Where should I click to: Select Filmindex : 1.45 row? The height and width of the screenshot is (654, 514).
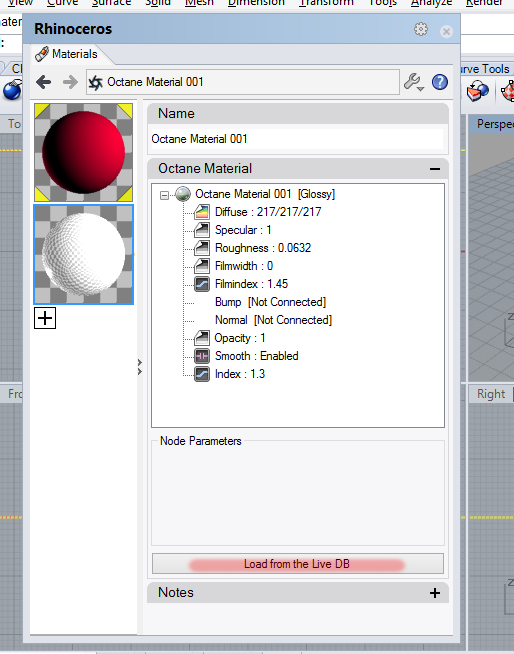(x=251, y=284)
